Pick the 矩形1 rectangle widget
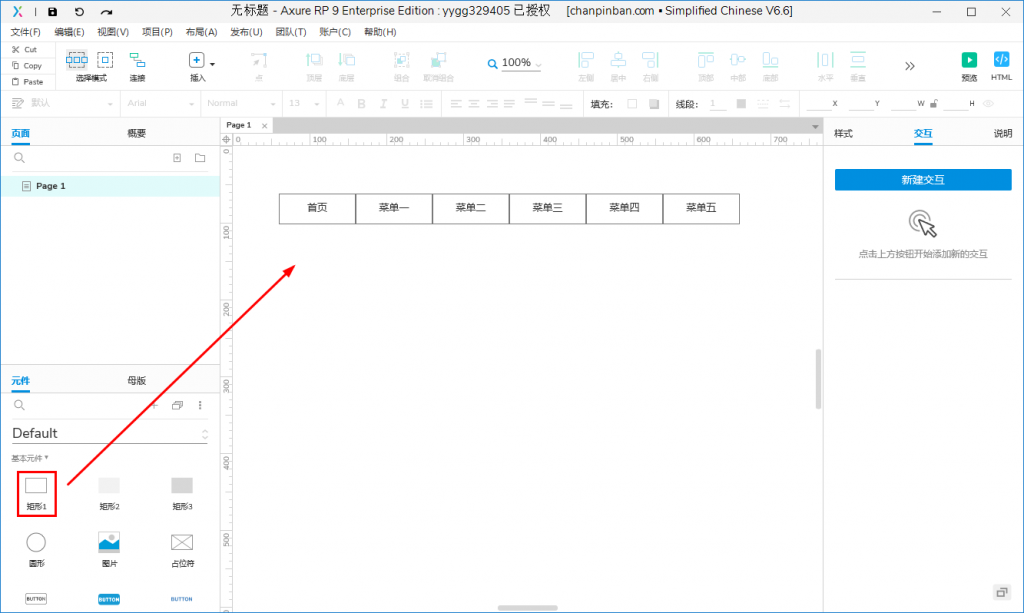1024x613 pixels. pos(36,486)
